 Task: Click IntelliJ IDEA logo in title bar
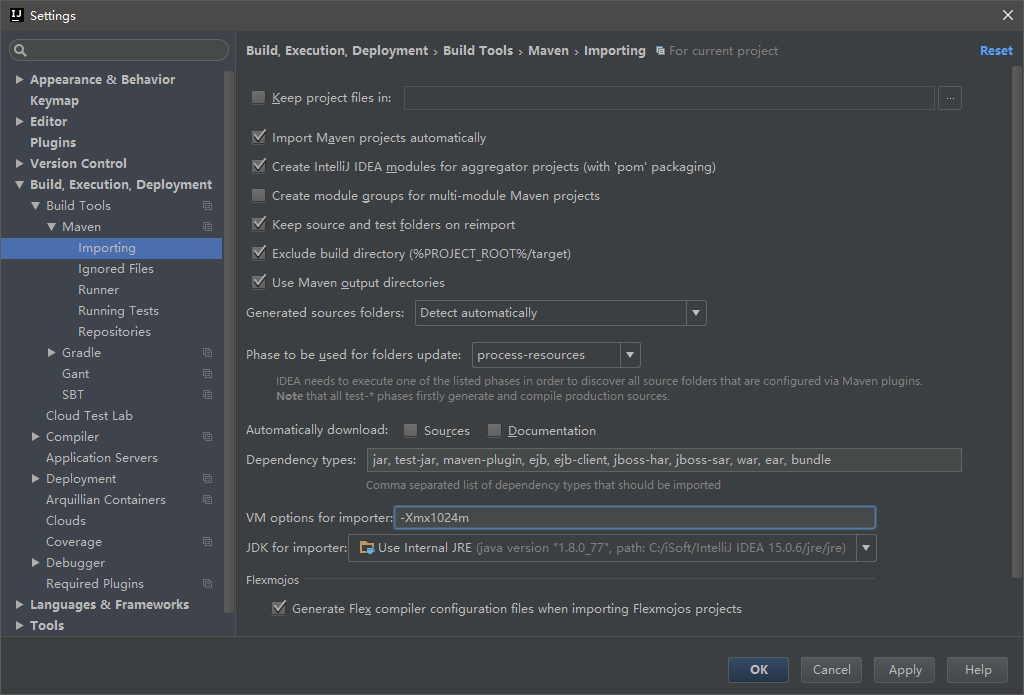pos(16,15)
